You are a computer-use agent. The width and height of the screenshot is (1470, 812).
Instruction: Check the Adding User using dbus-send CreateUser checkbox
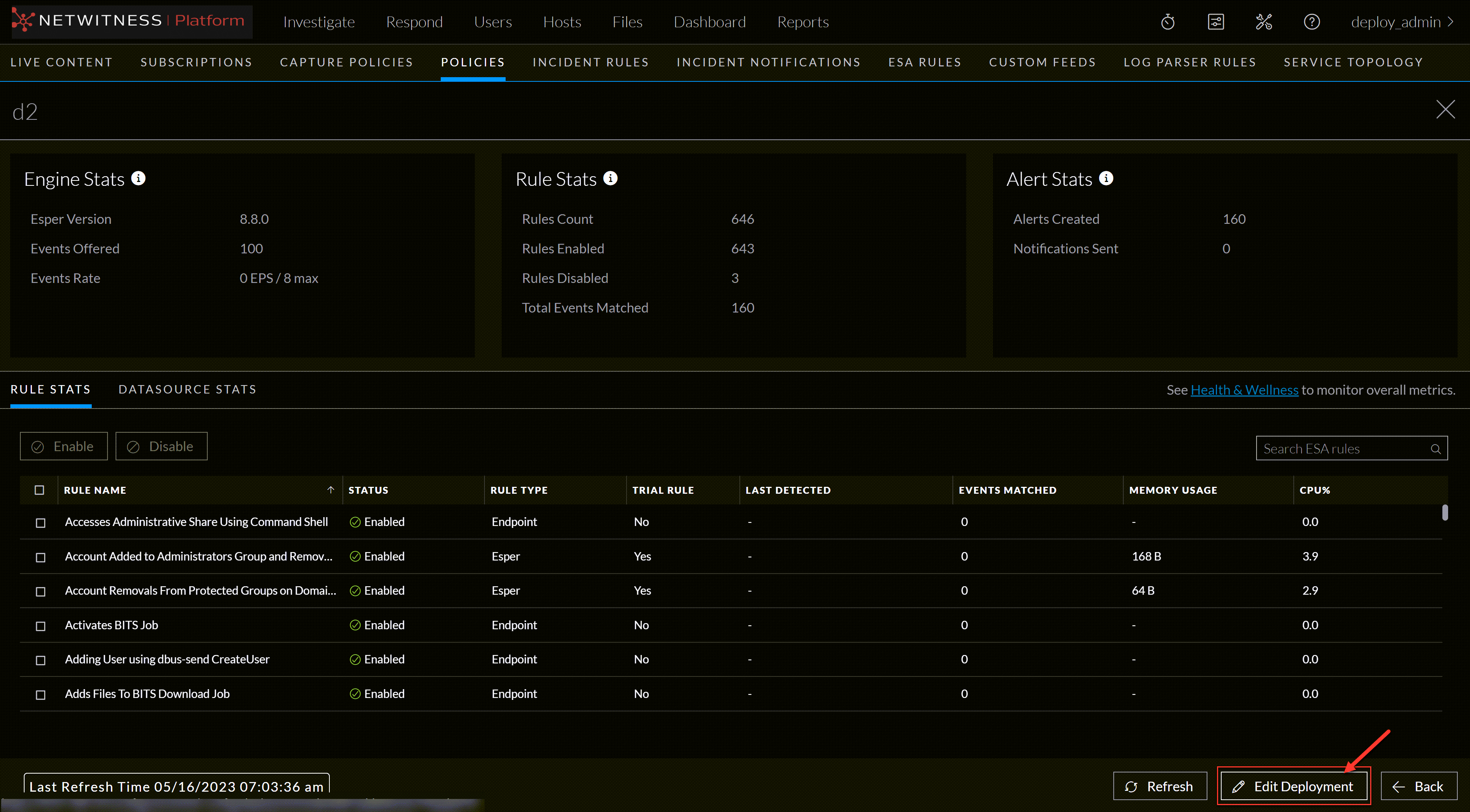pos(40,660)
